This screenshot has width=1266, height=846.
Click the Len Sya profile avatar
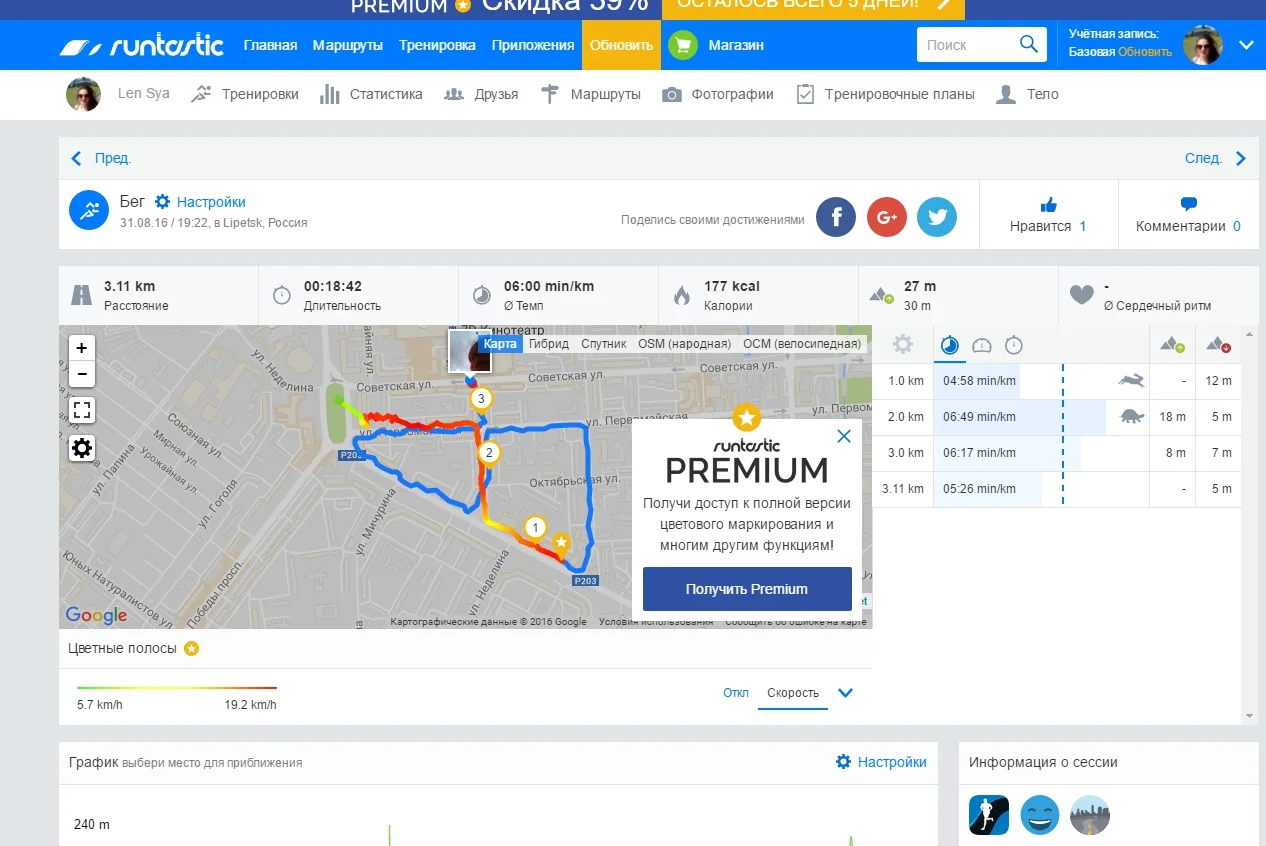[83, 94]
